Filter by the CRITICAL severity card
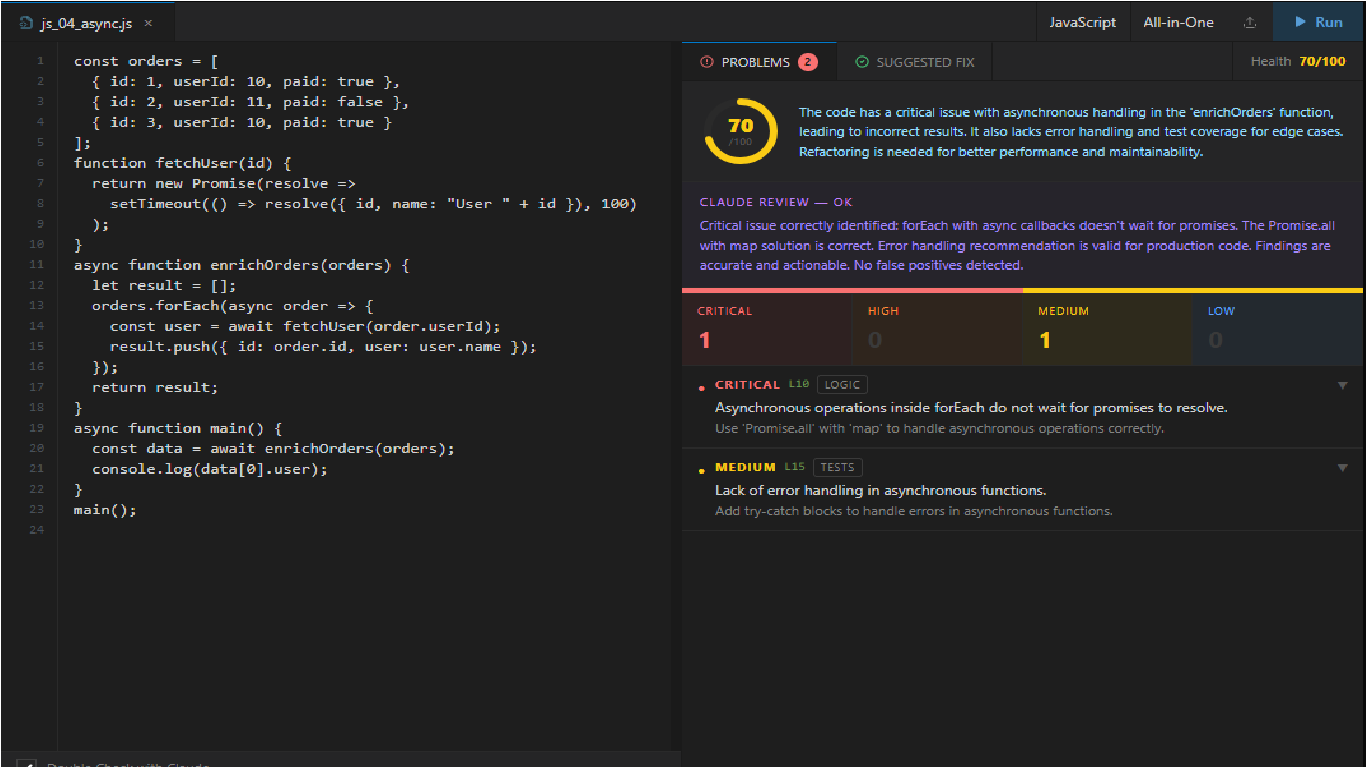This screenshot has width=1366, height=768. click(x=767, y=328)
